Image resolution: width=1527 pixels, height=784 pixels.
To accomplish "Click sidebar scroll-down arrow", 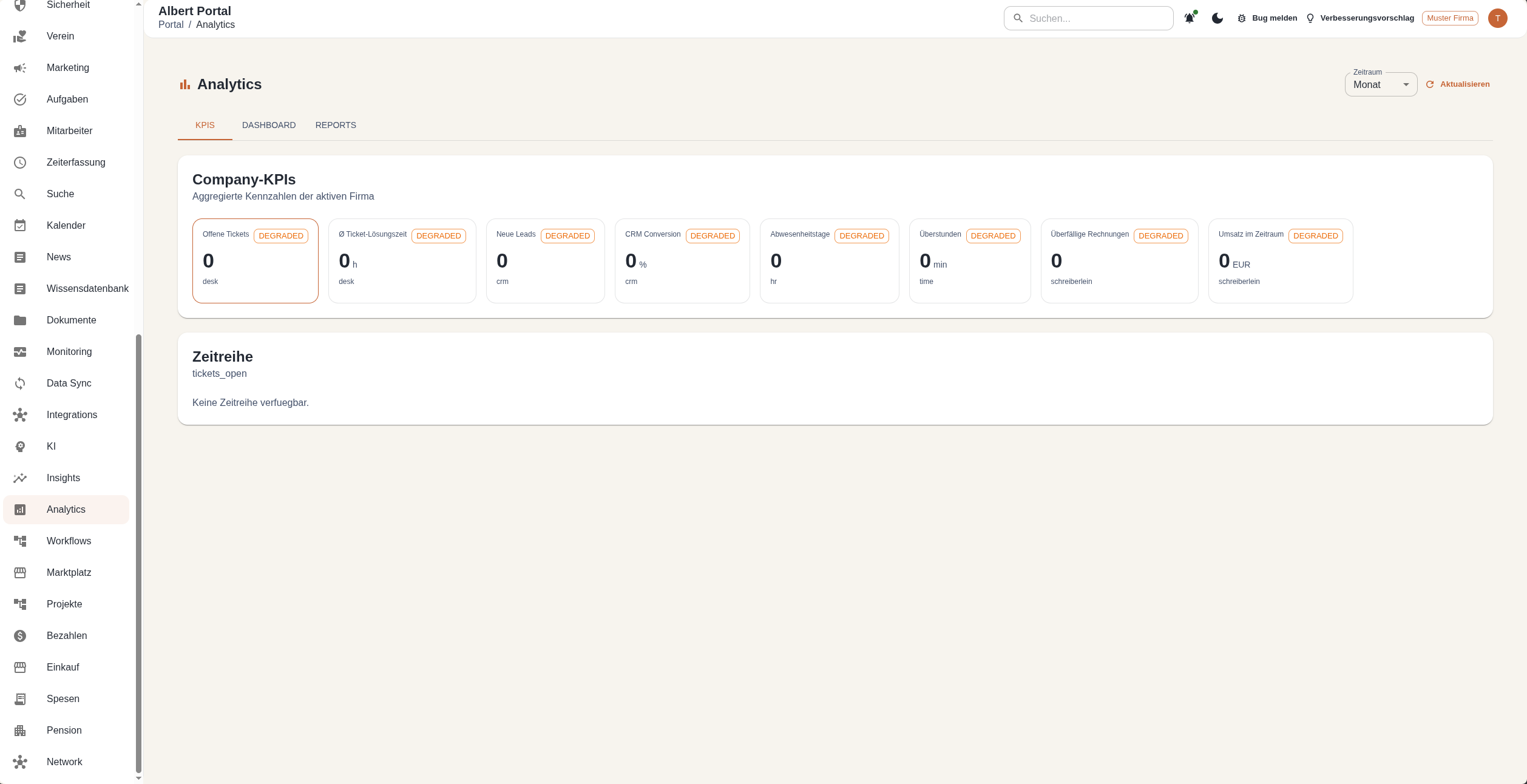I will (138, 779).
